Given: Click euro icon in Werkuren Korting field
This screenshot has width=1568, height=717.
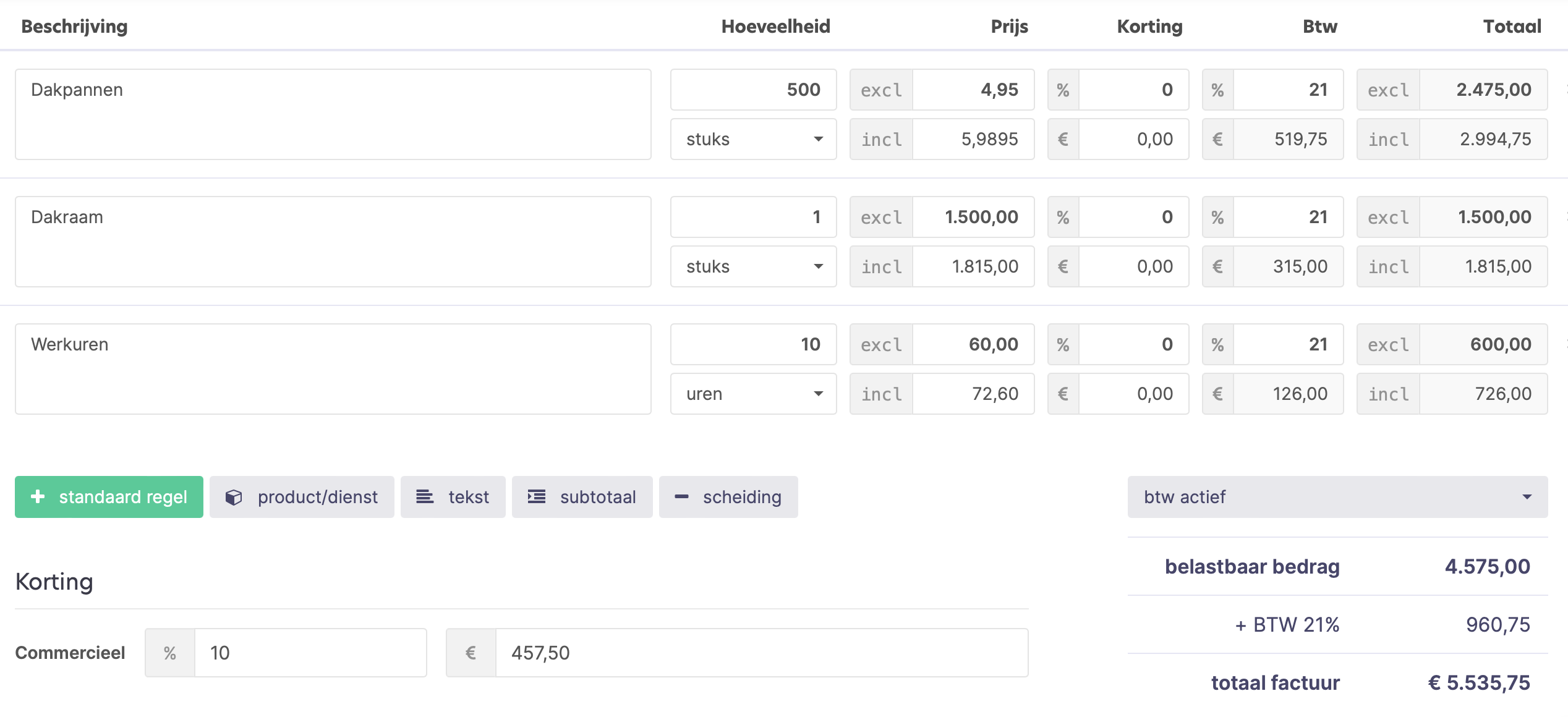Looking at the screenshot, I should (1063, 394).
